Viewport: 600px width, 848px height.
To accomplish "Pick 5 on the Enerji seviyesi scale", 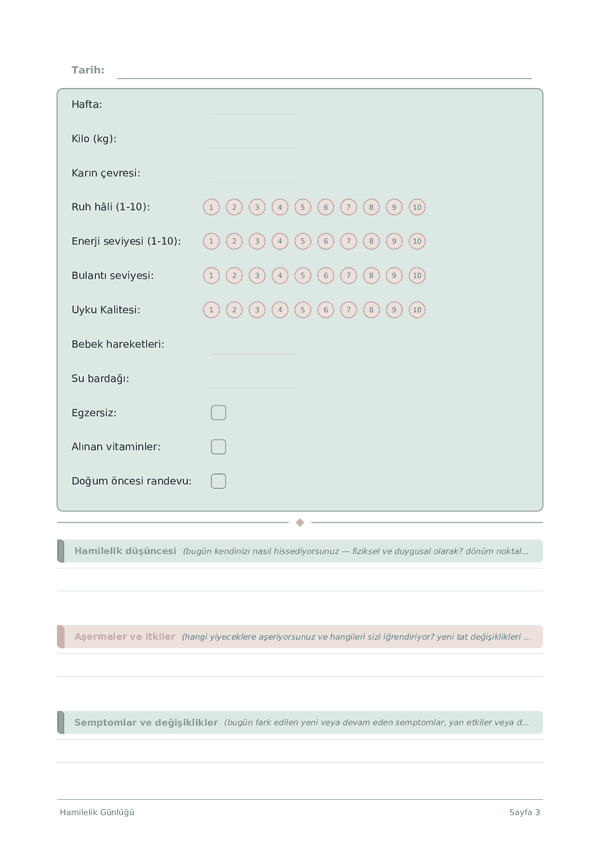I will (x=302, y=241).
